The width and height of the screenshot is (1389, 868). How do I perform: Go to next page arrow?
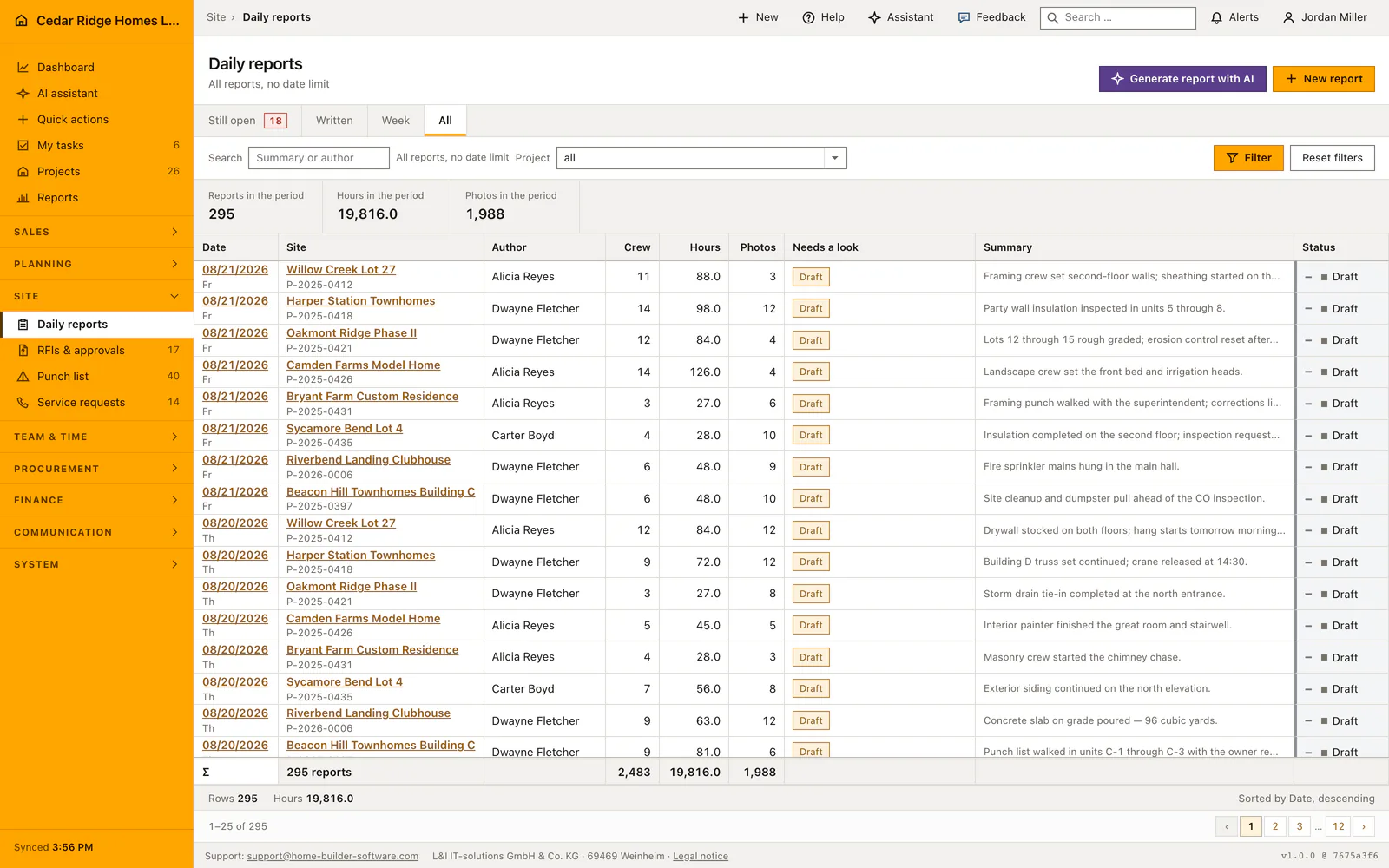(x=1364, y=826)
